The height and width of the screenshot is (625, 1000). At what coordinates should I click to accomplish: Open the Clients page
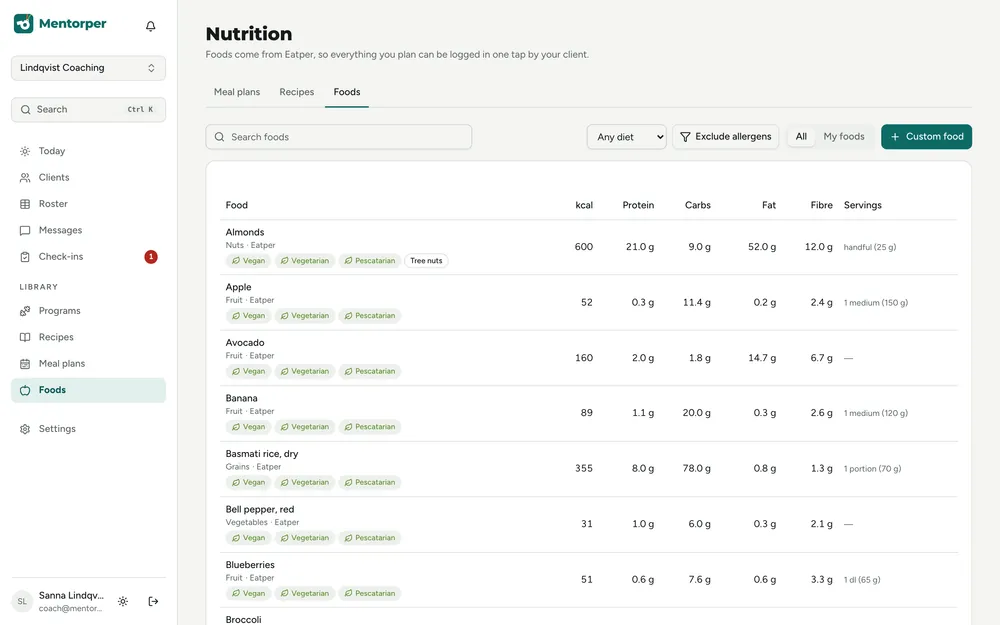pyautogui.click(x=88, y=177)
